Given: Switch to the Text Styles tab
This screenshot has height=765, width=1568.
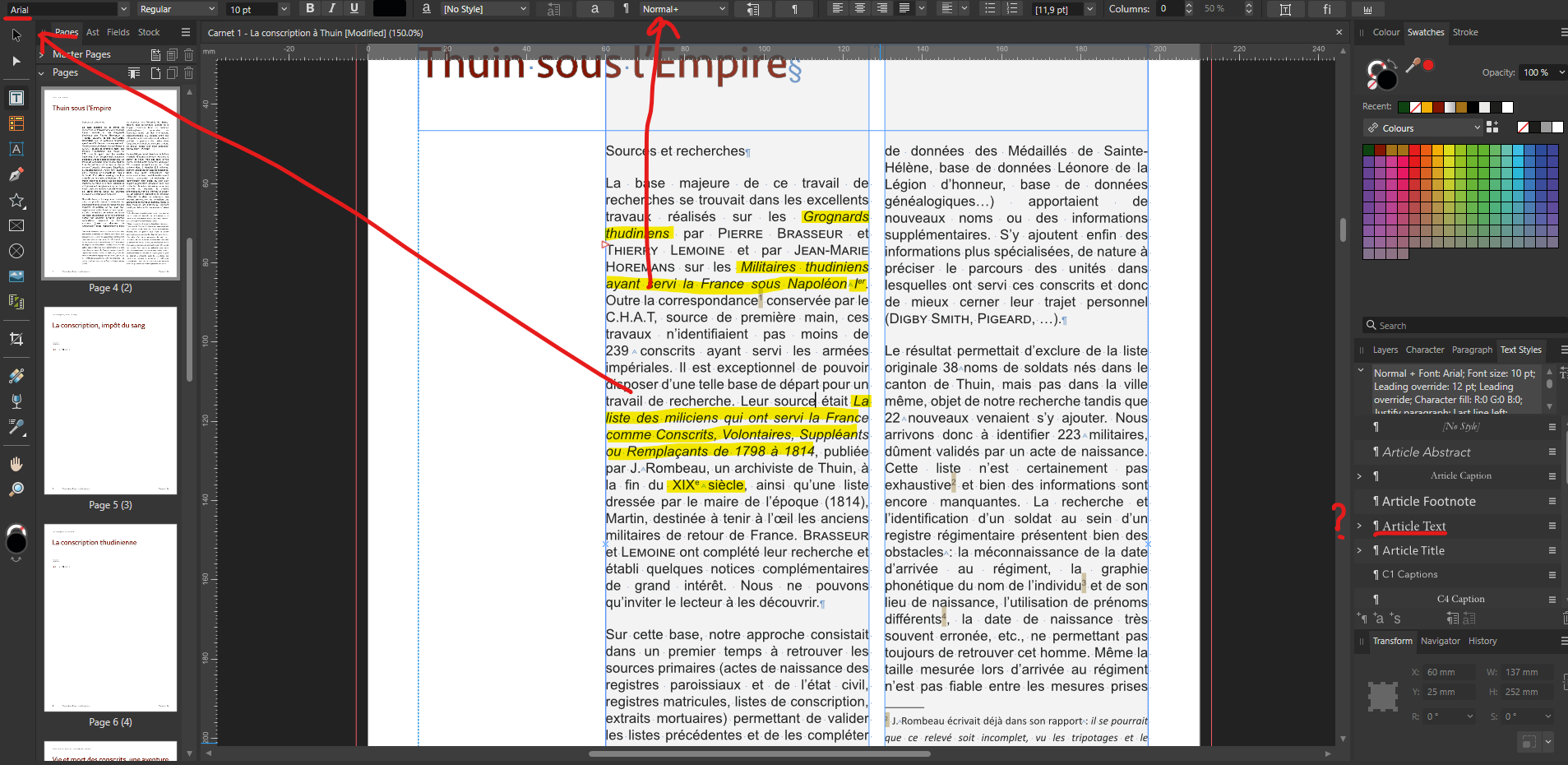Looking at the screenshot, I should (x=1520, y=350).
